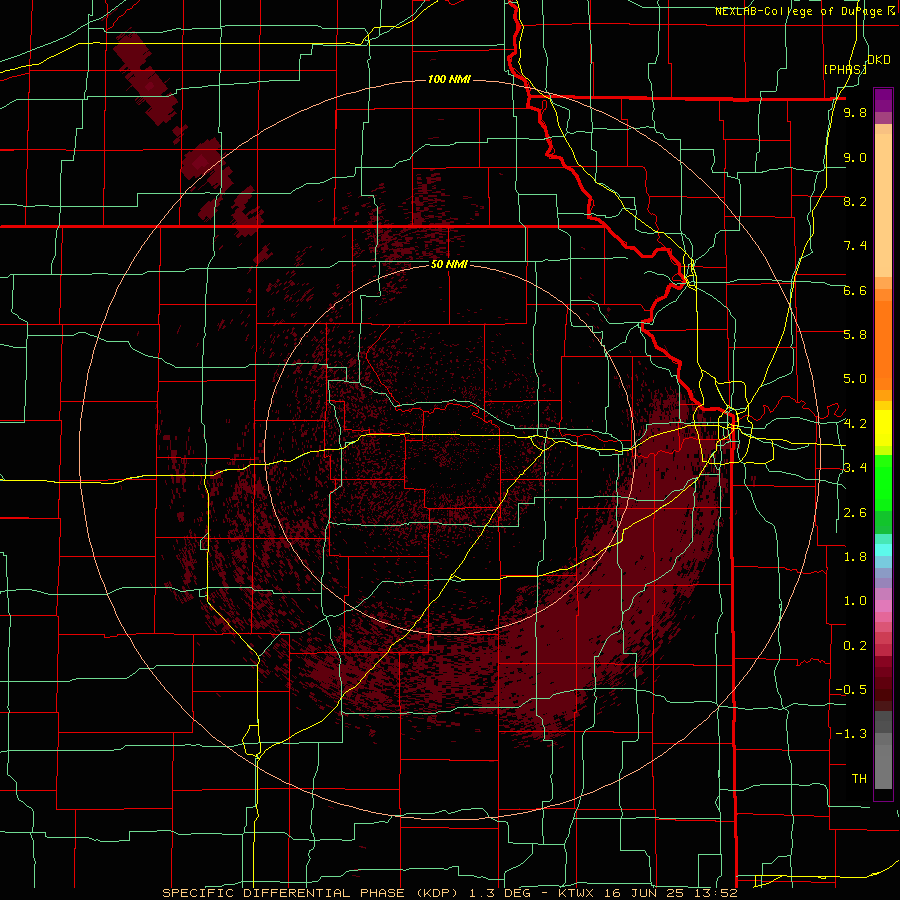Click the "16 JUN 25 13:52" timestamp
The width and height of the screenshot is (900, 900).
(x=672, y=893)
